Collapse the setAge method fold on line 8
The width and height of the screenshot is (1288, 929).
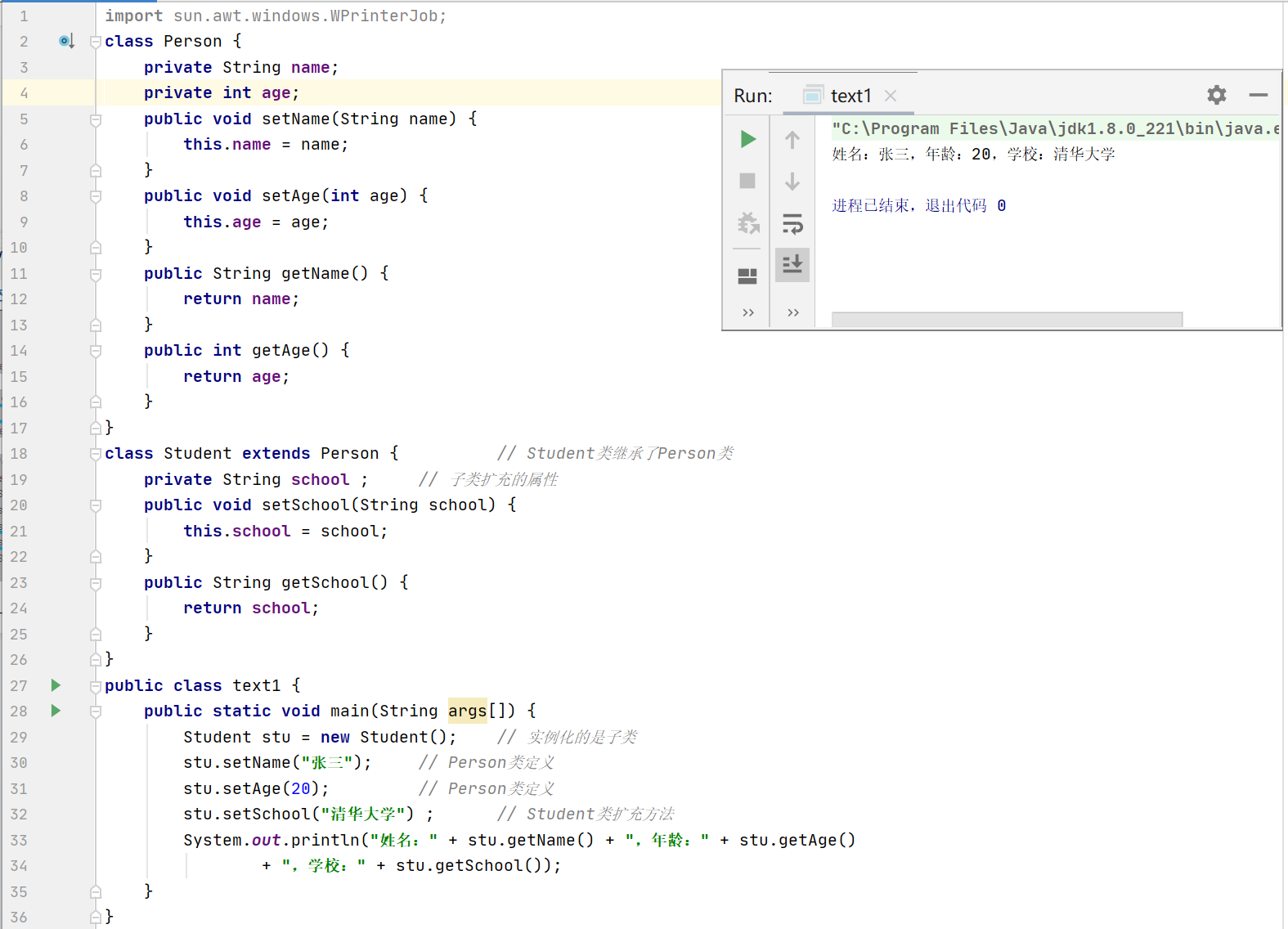click(x=96, y=196)
